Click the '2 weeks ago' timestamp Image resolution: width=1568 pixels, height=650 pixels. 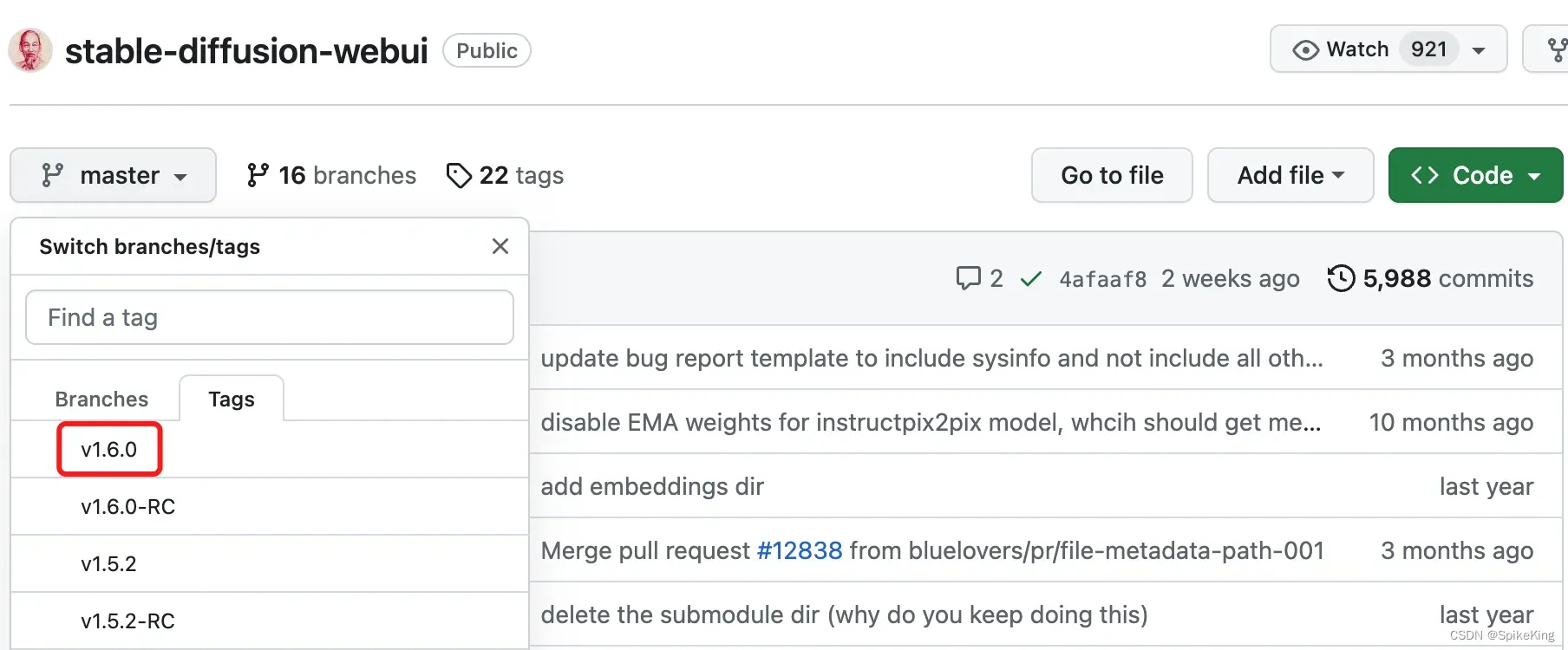click(1231, 278)
